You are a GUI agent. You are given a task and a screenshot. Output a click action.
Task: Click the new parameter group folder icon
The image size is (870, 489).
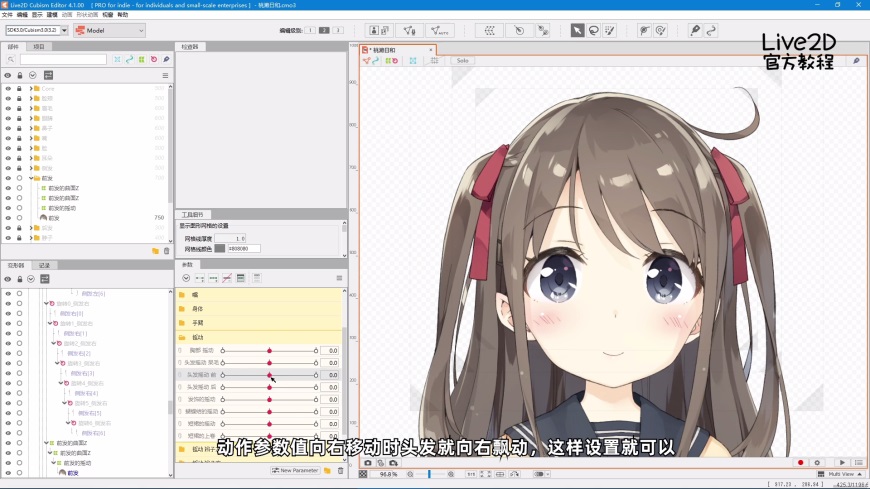pyautogui.click(x=327, y=471)
